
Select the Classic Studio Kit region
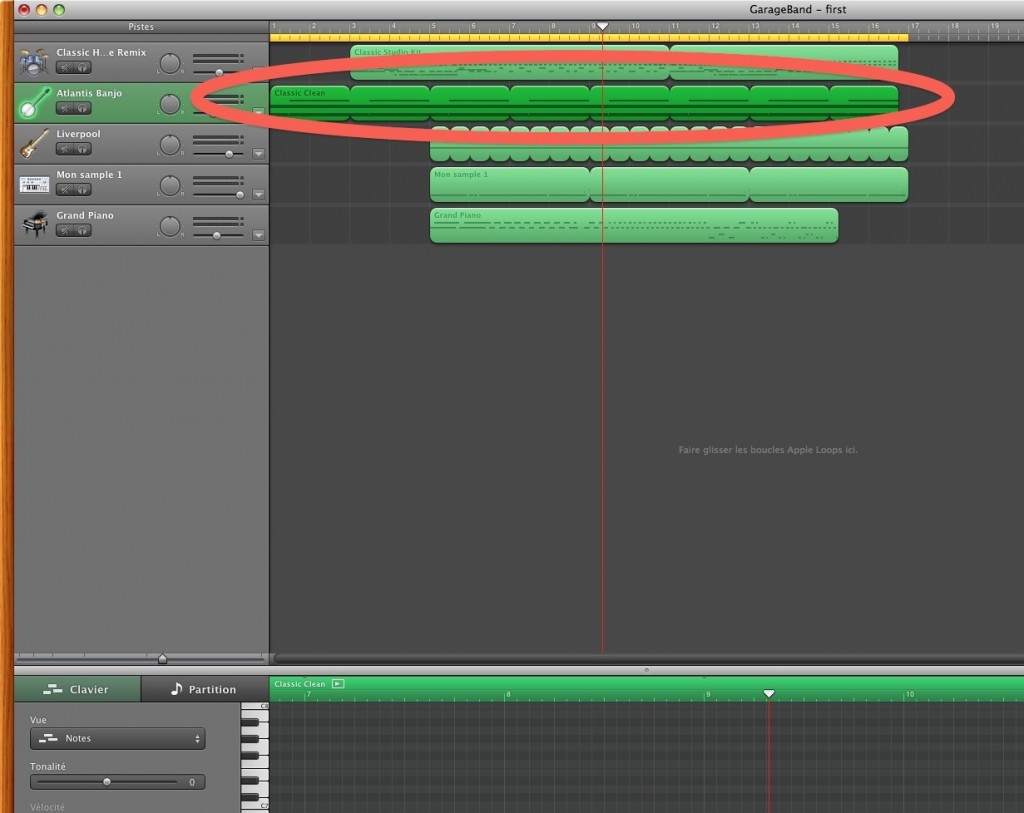509,63
